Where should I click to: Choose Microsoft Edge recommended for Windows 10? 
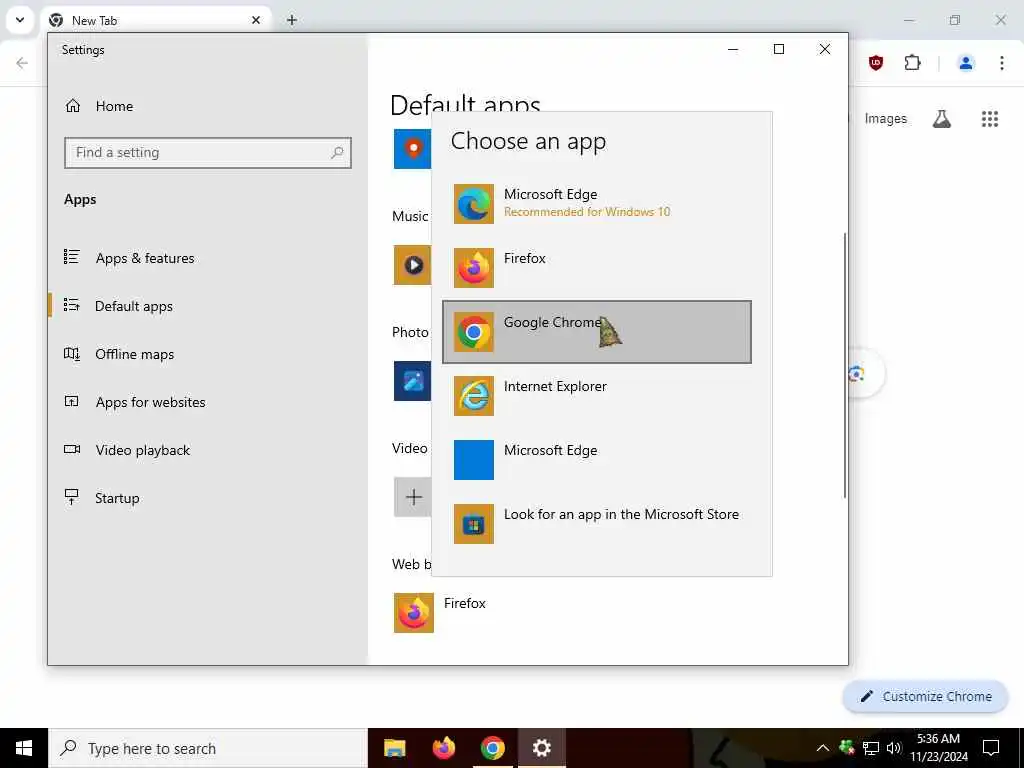click(597, 204)
